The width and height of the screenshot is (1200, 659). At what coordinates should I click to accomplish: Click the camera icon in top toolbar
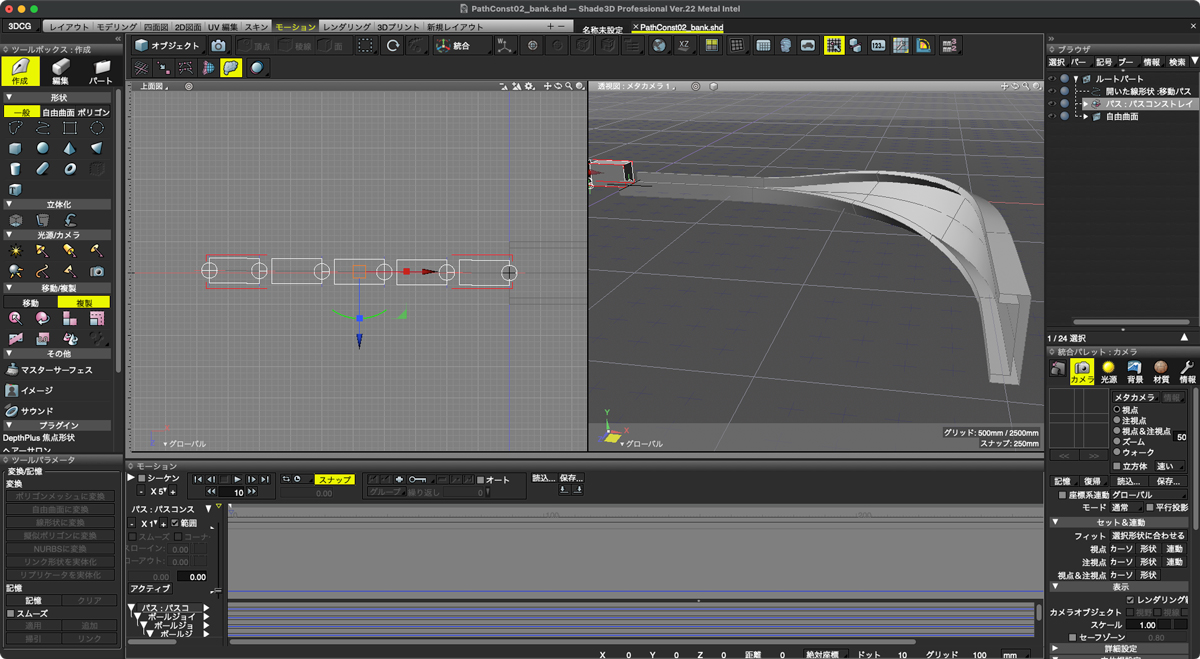click(x=218, y=46)
